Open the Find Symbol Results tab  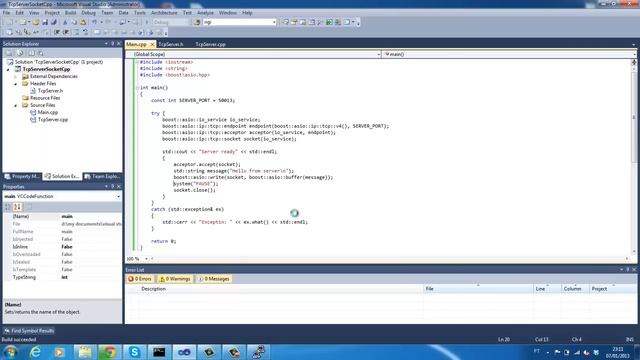click(29, 331)
